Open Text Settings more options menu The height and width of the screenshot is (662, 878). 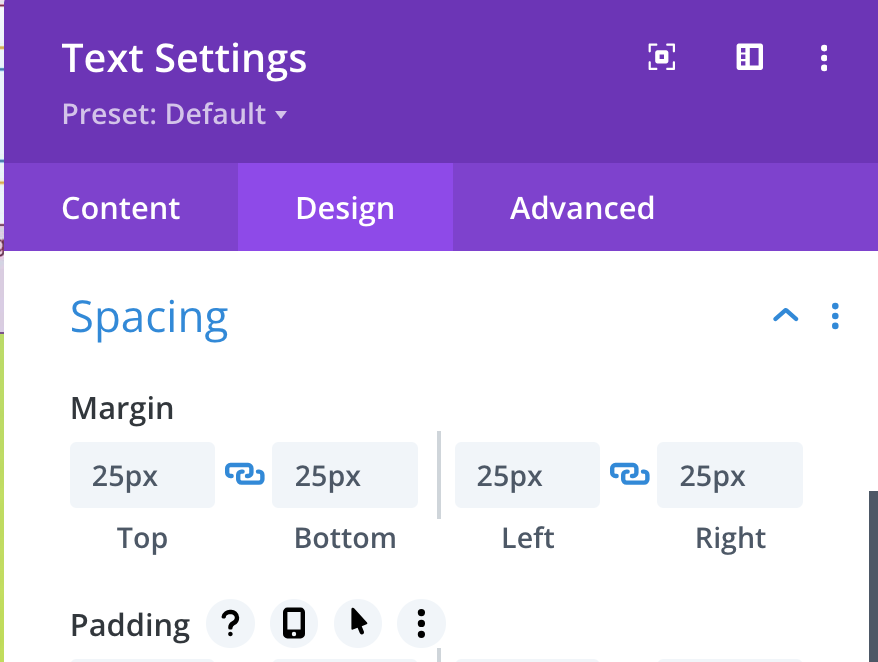824,57
